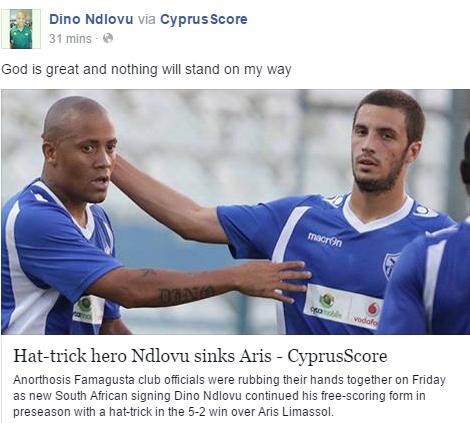The width and height of the screenshot is (470, 423).
Task: Click the bearded player's face in the photo
Action: coord(376,147)
